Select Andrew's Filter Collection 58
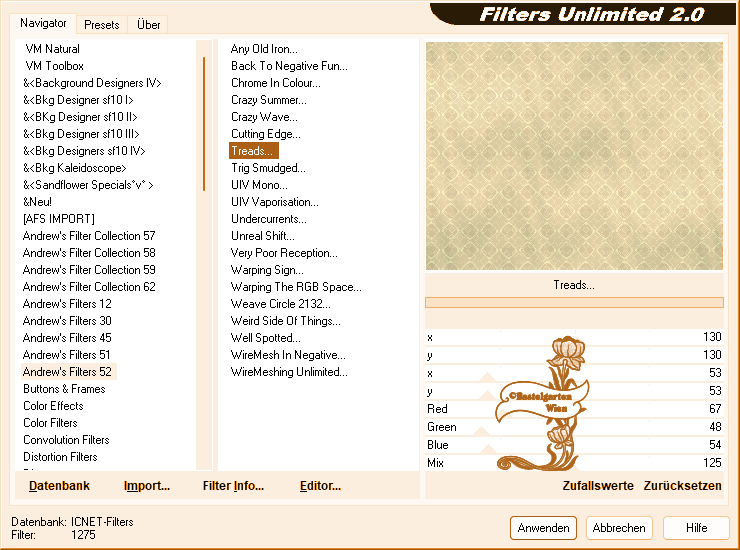This screenshot has height=550, width=740. pos(89,253)
